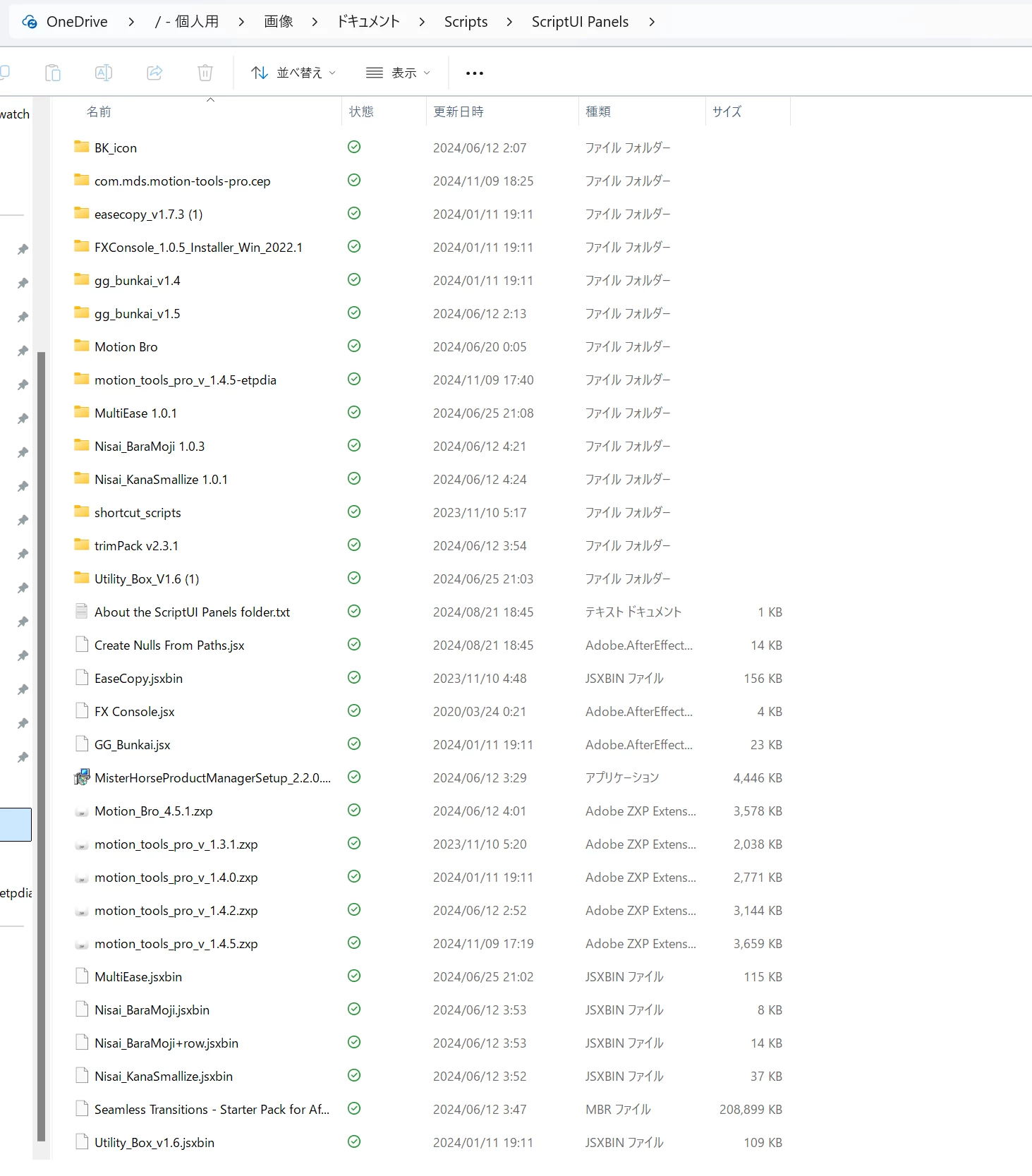Select Nisai_KanaSmallize 1.0.1 folder name
The width and height of the screenshot is (1032, 1176).
pos(161,480)
